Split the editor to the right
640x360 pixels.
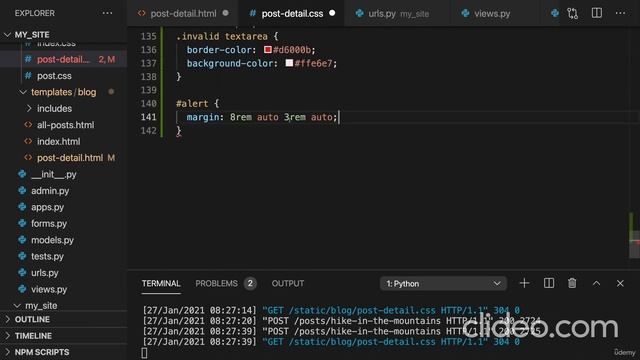click(x=597, y=13)
